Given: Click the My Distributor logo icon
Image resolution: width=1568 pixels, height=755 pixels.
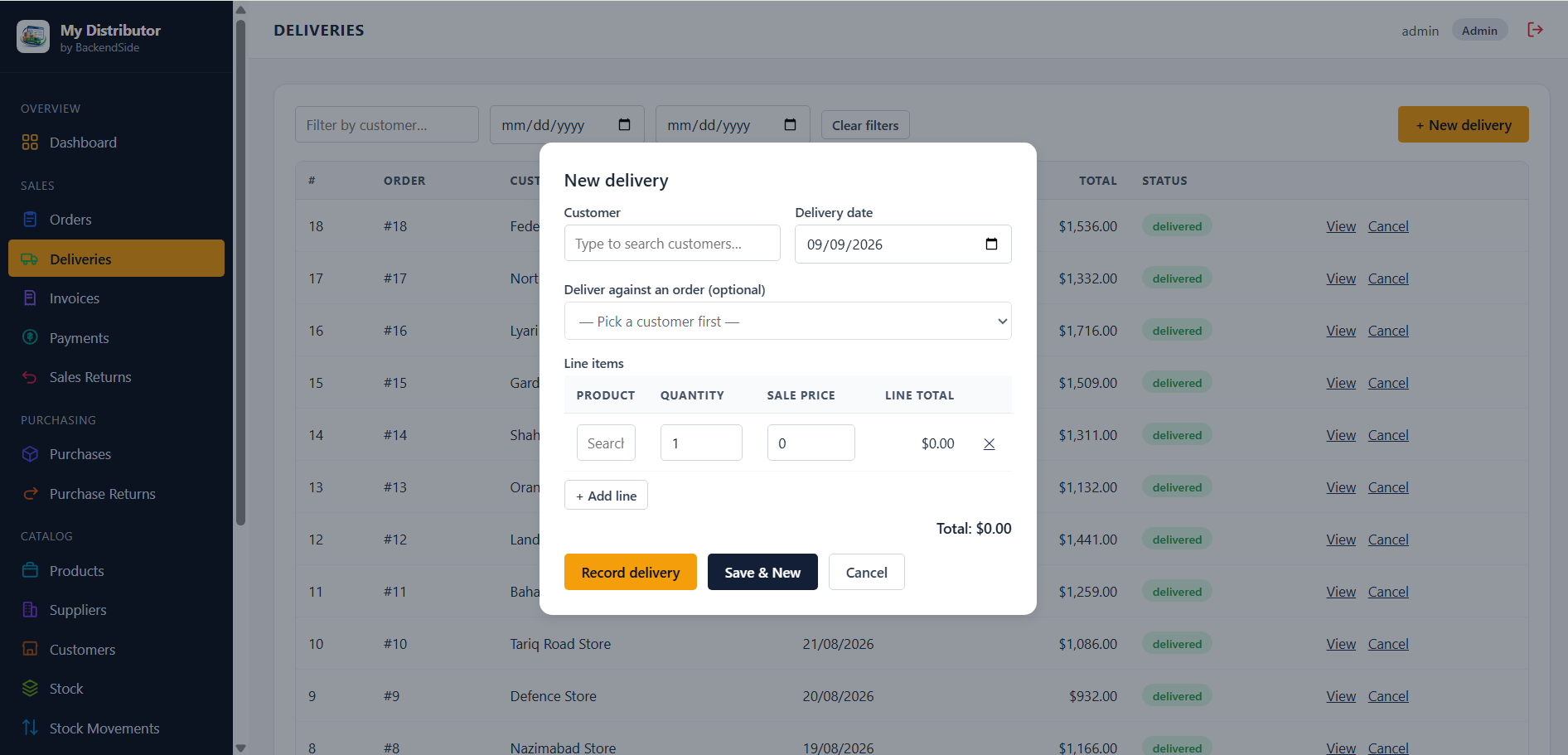Looking at the screenshot, I should click(x=33, y=36).
